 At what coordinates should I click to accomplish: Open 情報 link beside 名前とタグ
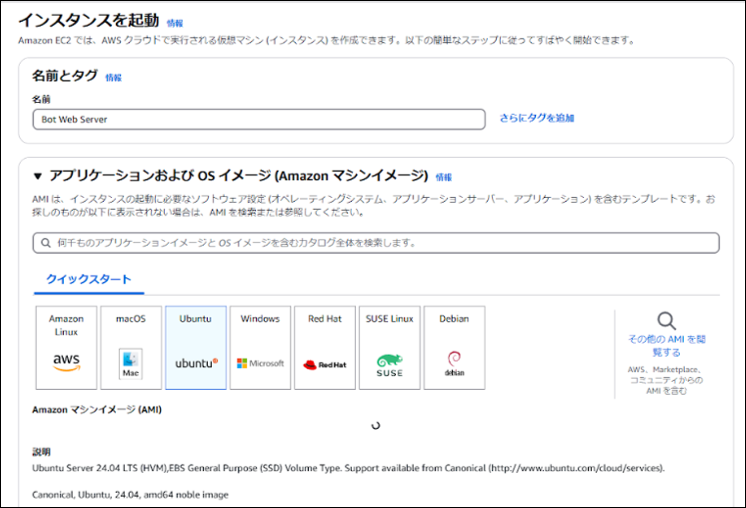coord(114,77)
